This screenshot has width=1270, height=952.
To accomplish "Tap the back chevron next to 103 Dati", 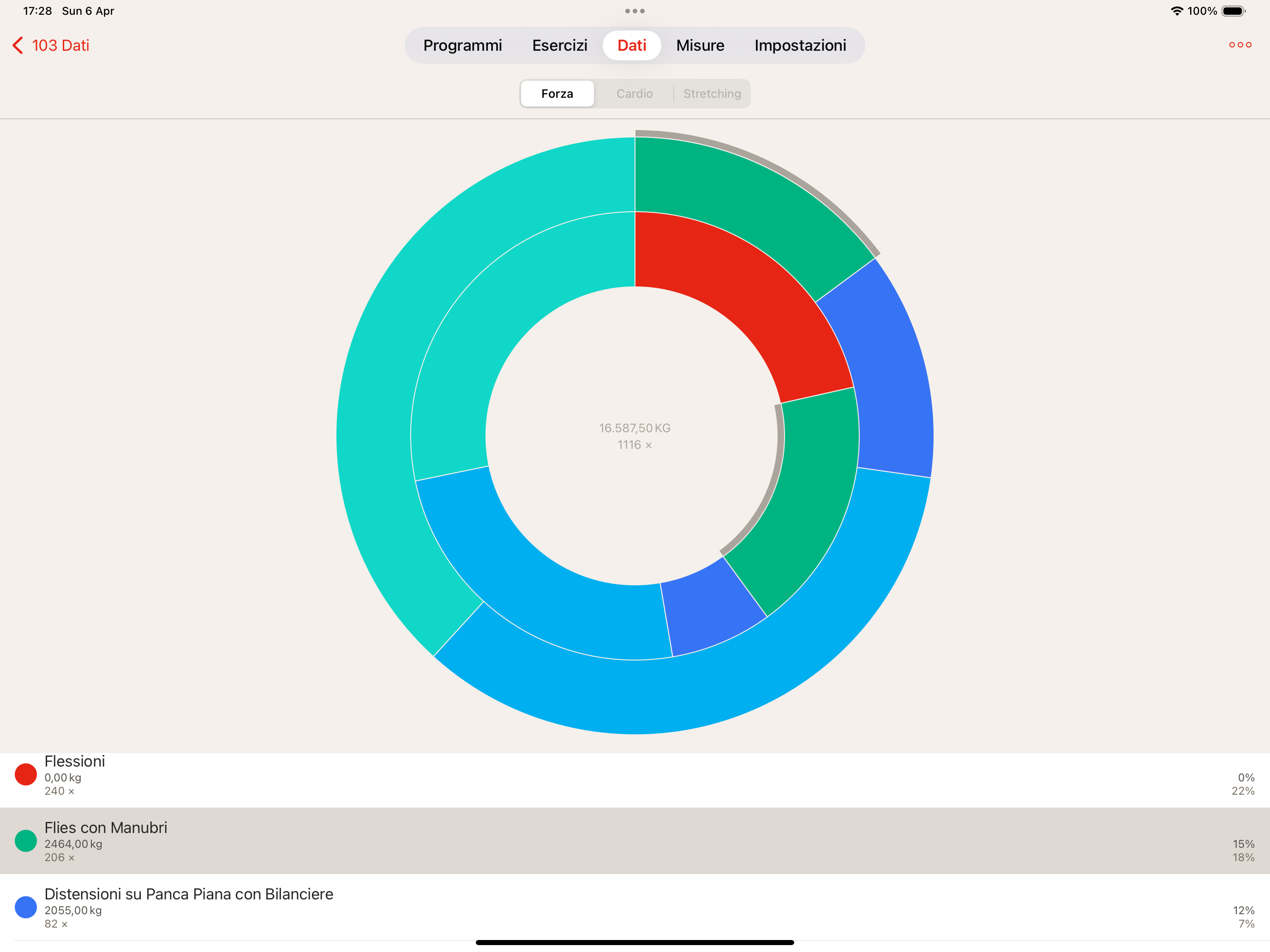I will click(18, 45).
